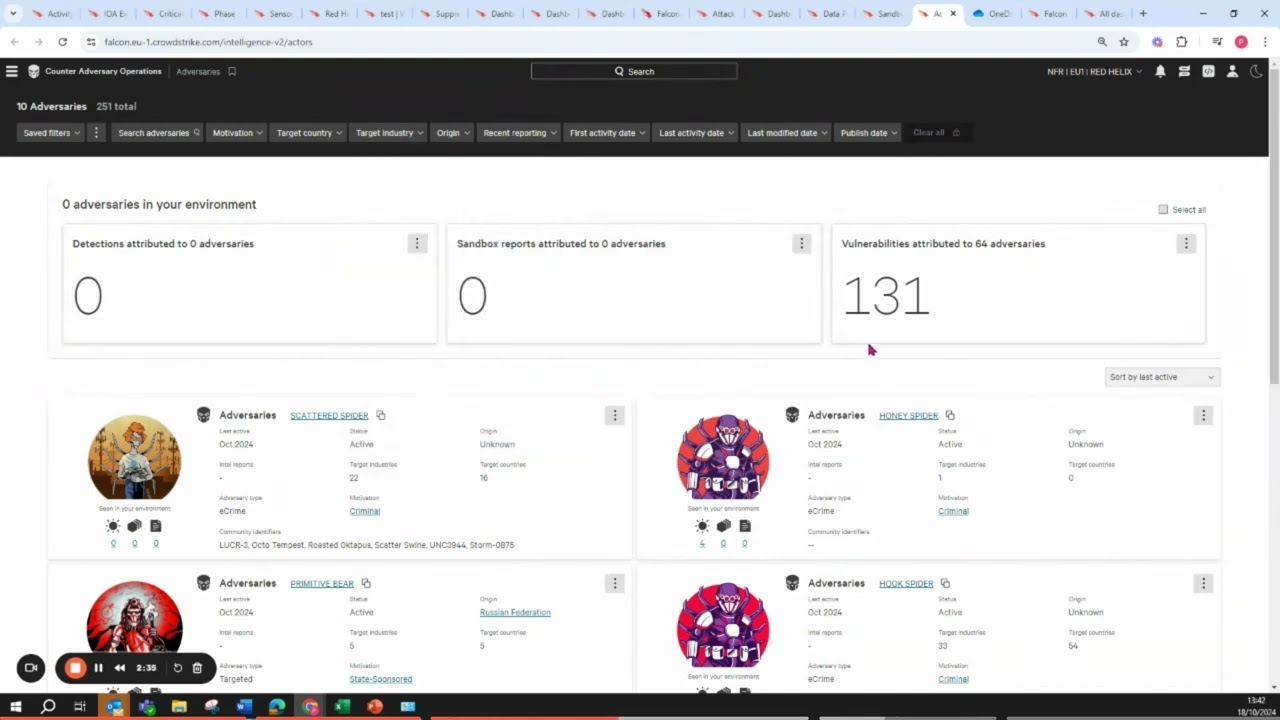Tick the Select all checkbox
The image size is (1280, 720).
(1163, 209)
